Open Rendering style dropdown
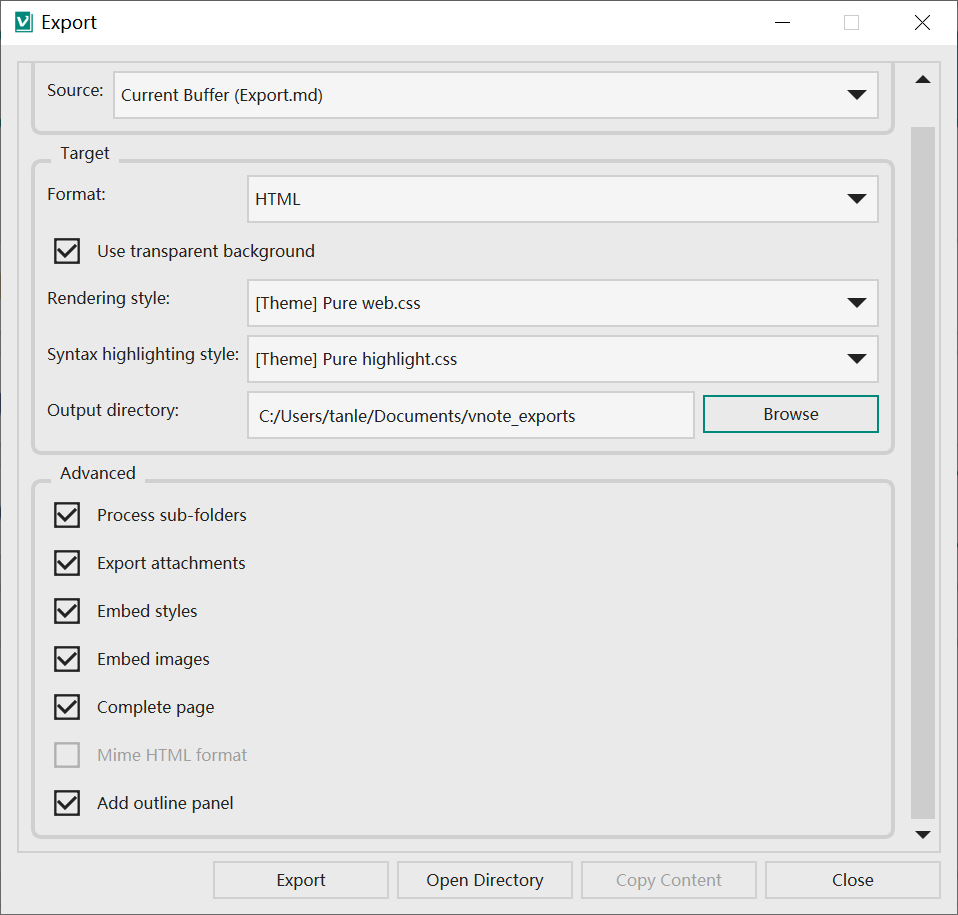958x915 pixels. tap(563, 303)
